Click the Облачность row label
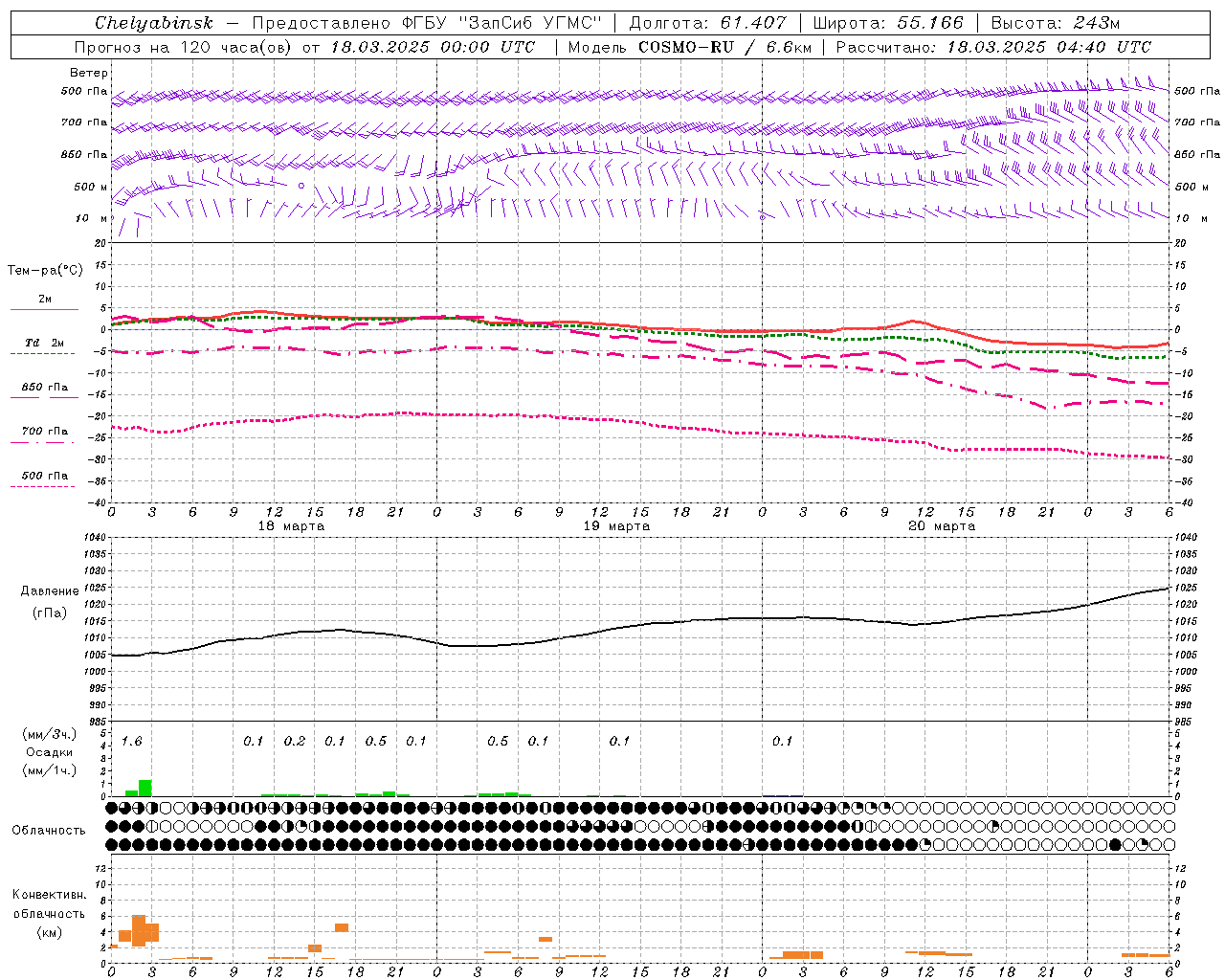The width and height of the screenshot is (1225, 980). tap(49, 831)
